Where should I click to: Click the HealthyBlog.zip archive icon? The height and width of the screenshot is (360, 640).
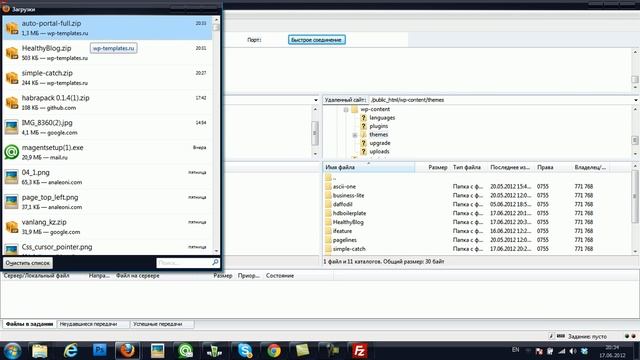[x=12, y=53]
